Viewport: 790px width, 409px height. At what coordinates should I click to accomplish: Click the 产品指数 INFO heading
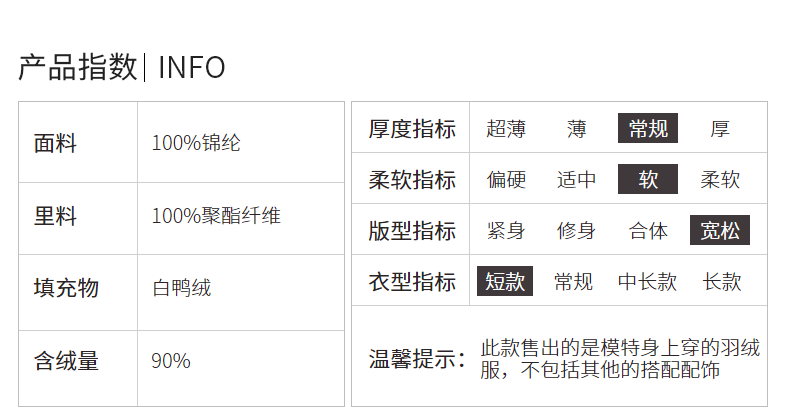pyautogui.click(x=121, y=67)
